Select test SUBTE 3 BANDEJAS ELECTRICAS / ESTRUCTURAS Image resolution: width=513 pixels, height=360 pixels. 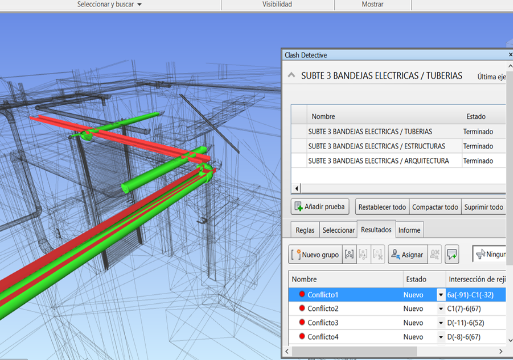[x=398, y=146]
